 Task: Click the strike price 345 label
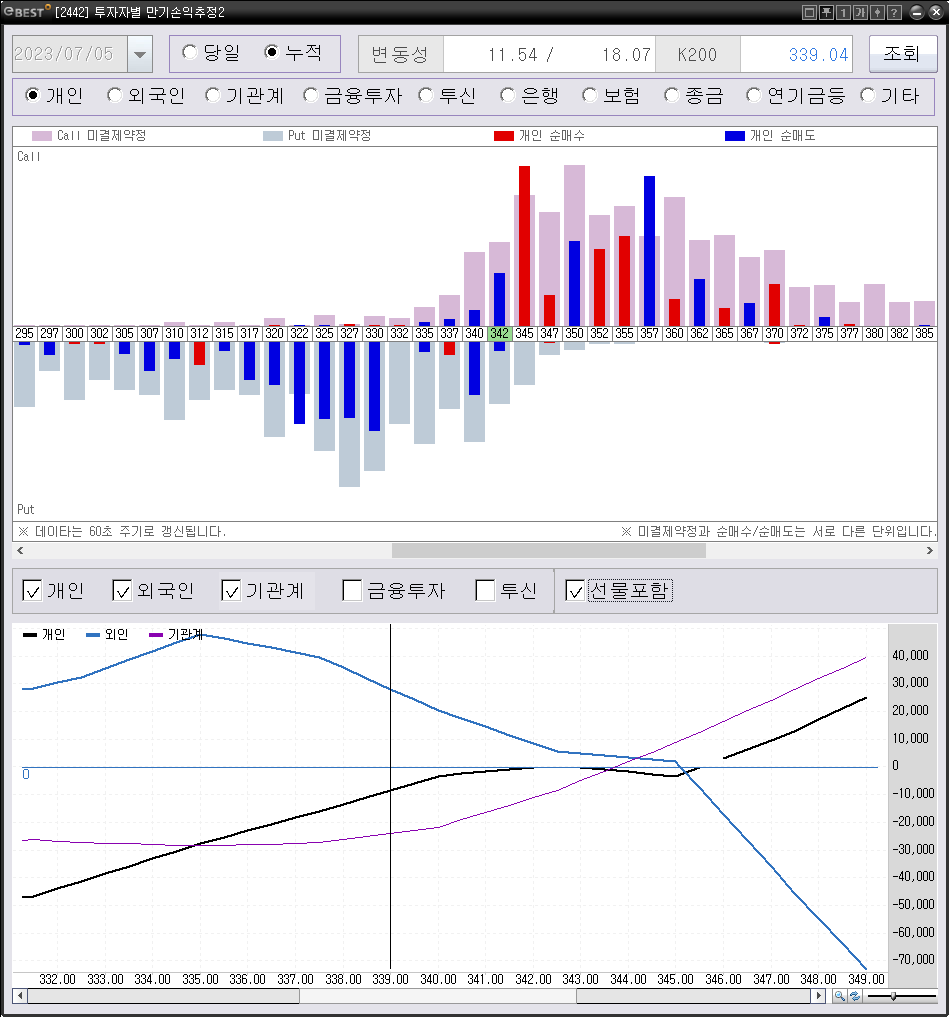pos(524,333)
